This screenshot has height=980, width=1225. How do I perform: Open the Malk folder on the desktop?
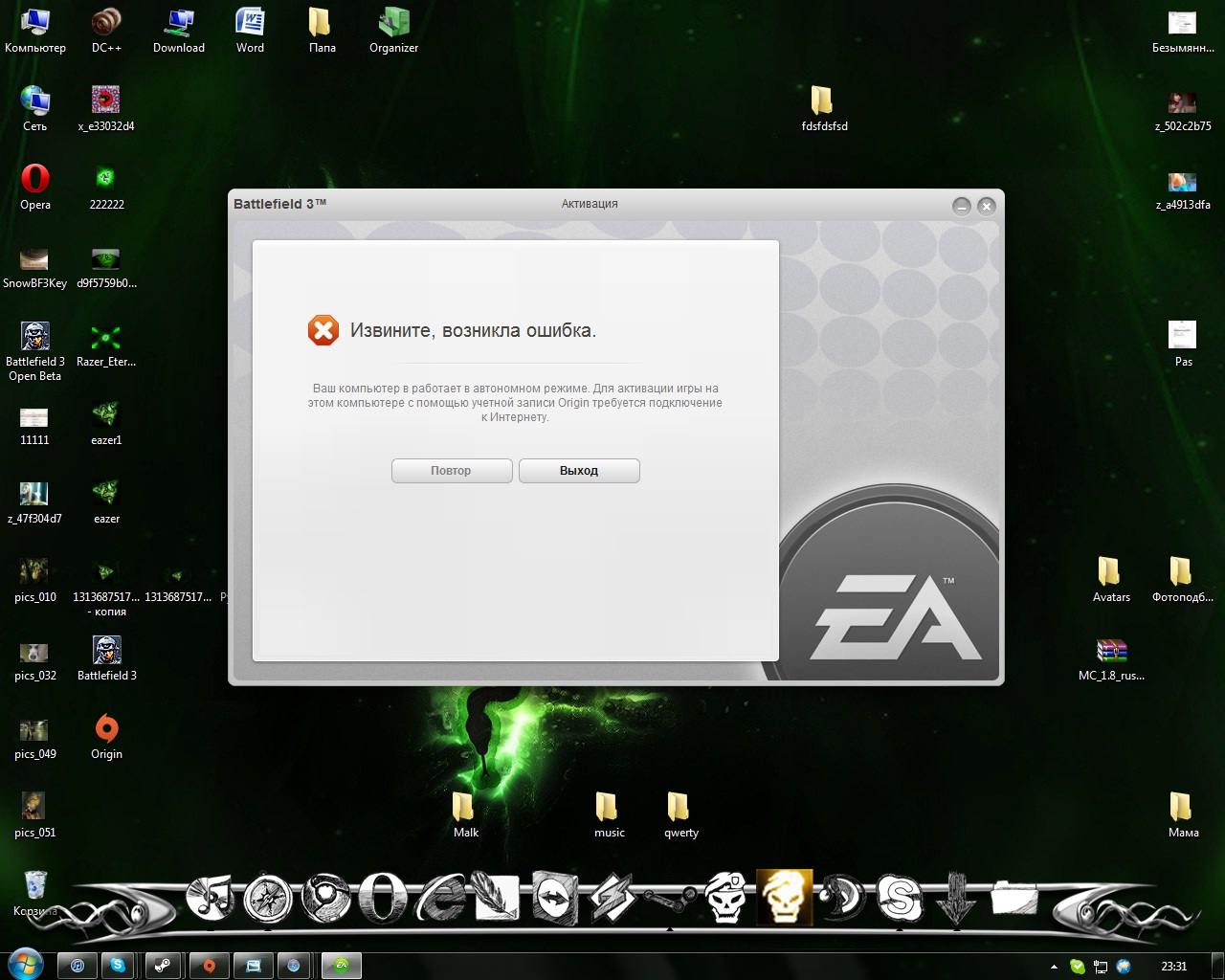(x=465, y=815)
